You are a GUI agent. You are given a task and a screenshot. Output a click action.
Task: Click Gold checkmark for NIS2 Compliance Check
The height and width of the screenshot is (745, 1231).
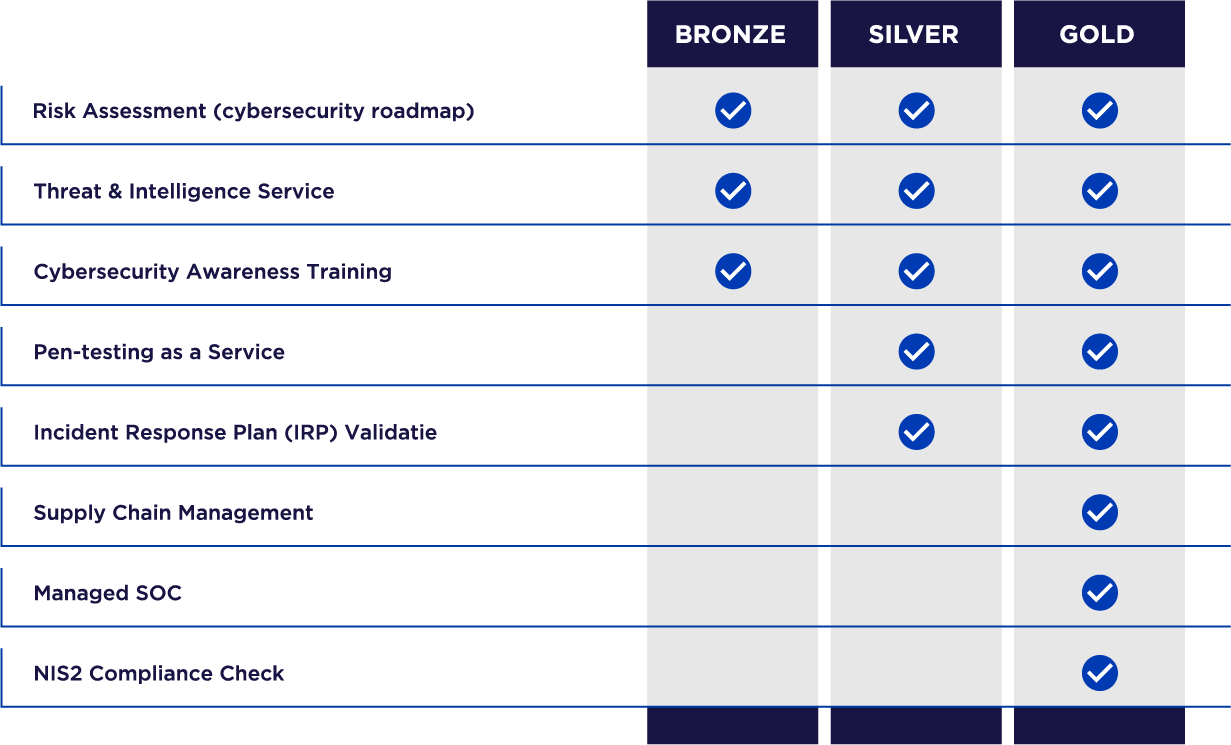pyautogui.click(x=1100, y=673)
